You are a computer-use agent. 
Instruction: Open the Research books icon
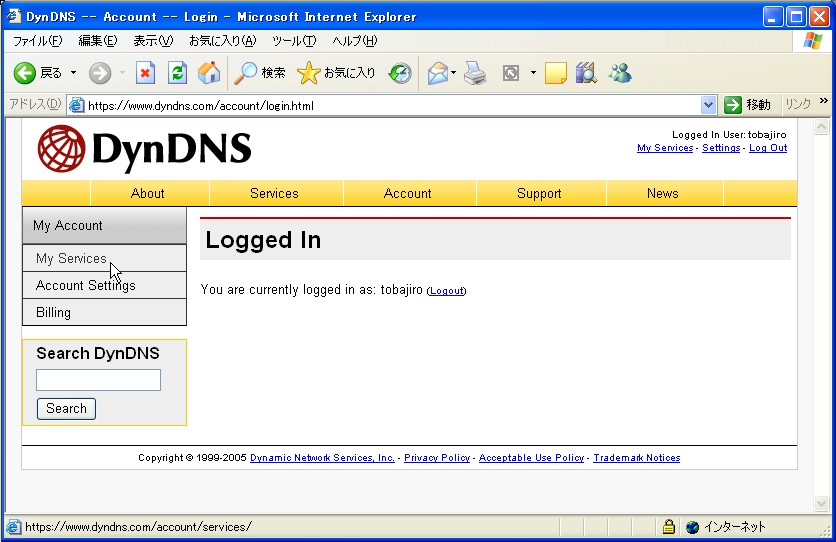coord(586,73)
